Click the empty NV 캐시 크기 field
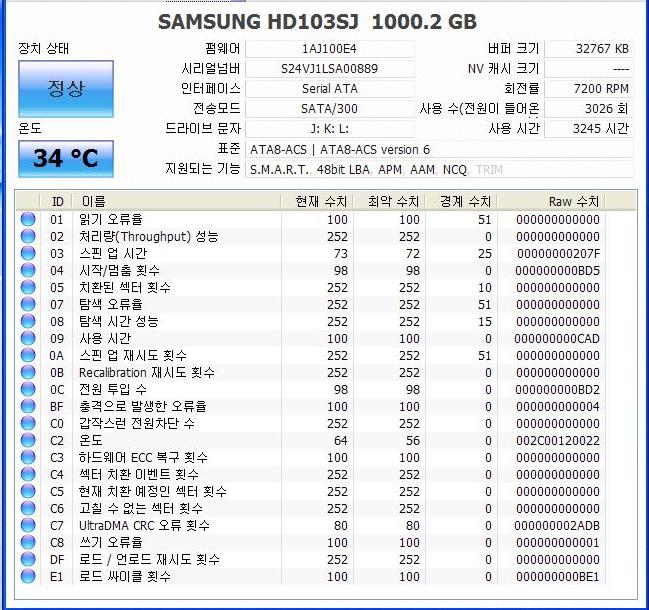The height and width of the screenshot is (610, 649). (x=589, y=69)
